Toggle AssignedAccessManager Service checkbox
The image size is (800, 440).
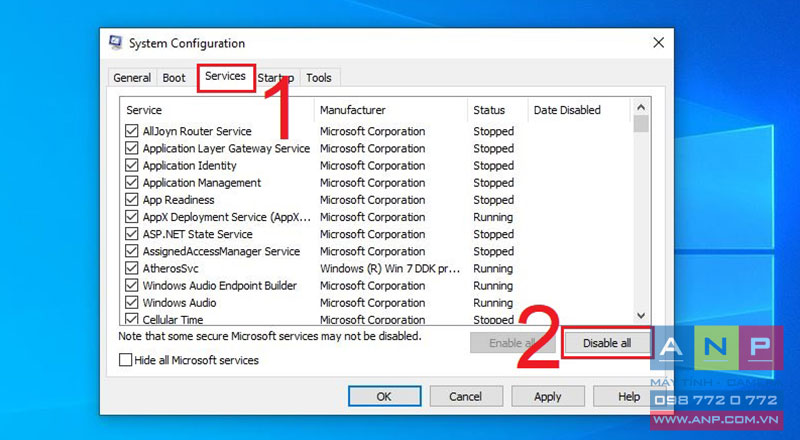[132, 251]
